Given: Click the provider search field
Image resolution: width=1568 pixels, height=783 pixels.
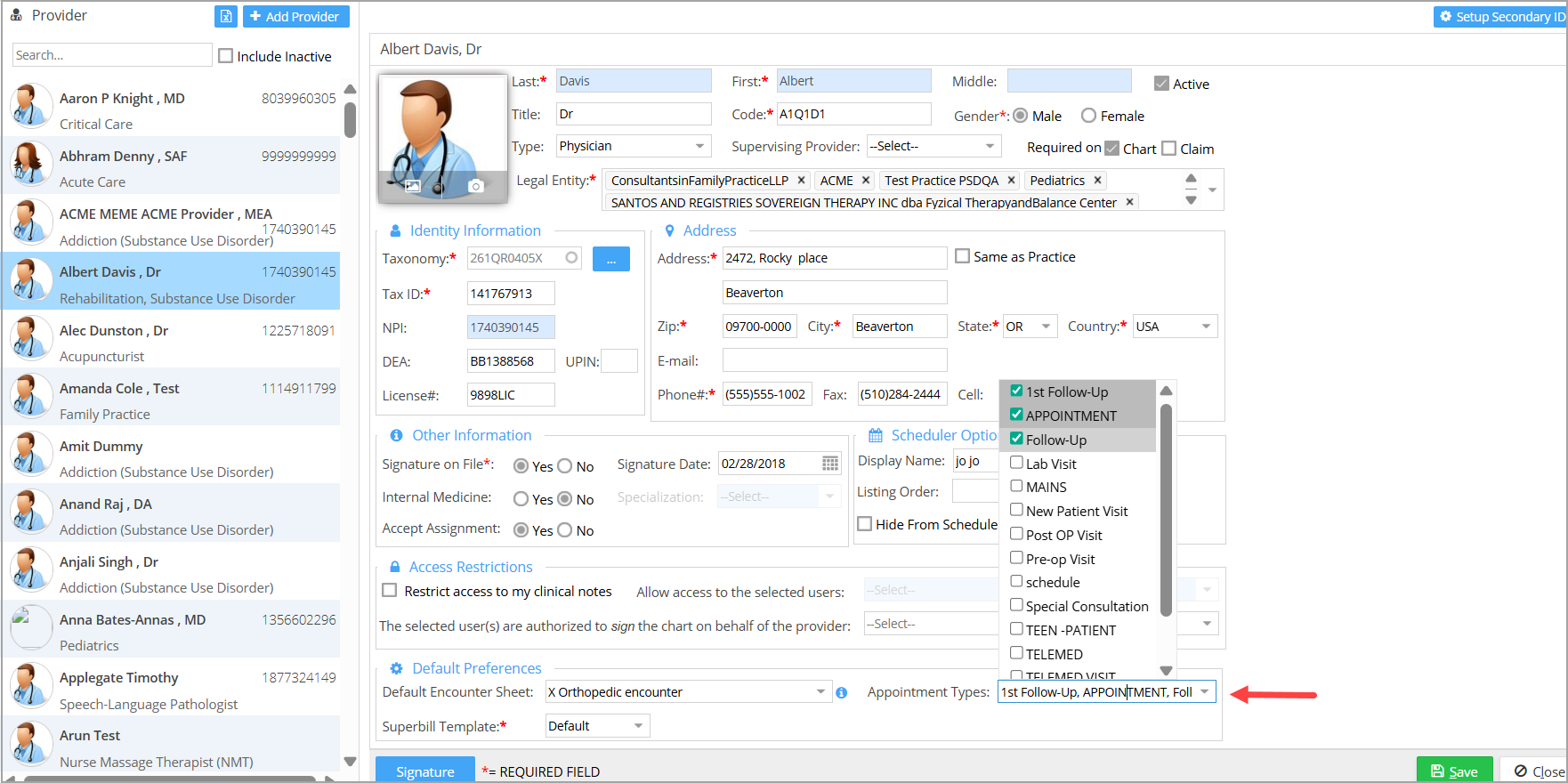Looking at the screenshot, I should click(x=112, y=55).
